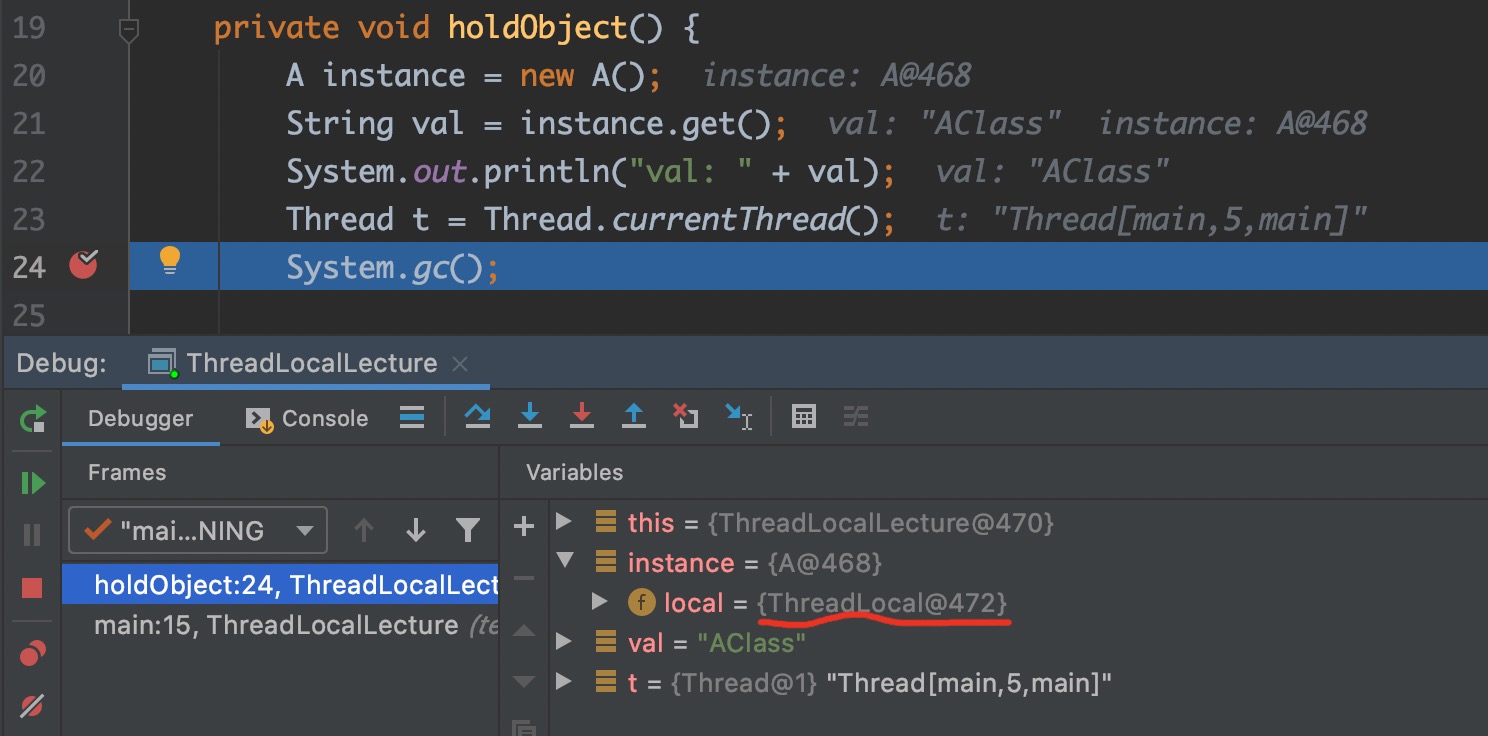Click the Step Over button

click(478, 417)
